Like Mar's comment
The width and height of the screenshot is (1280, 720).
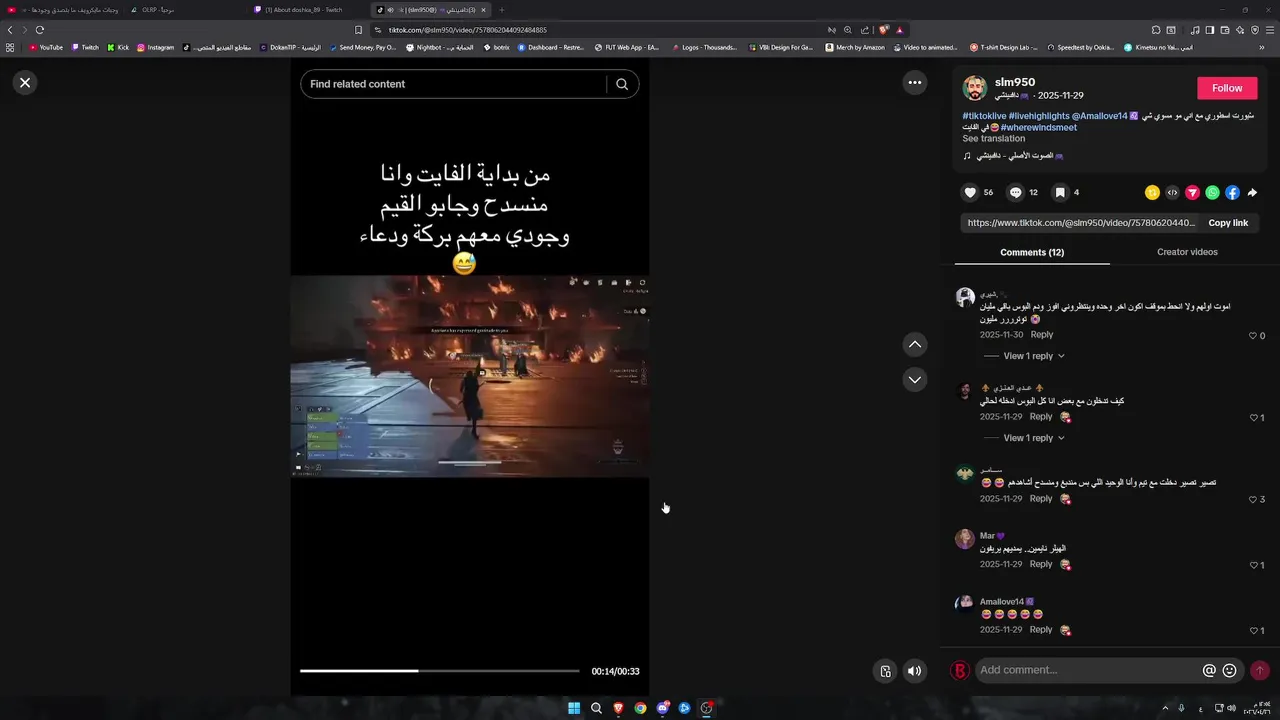pyautogui.click(x=1253, y=565)
